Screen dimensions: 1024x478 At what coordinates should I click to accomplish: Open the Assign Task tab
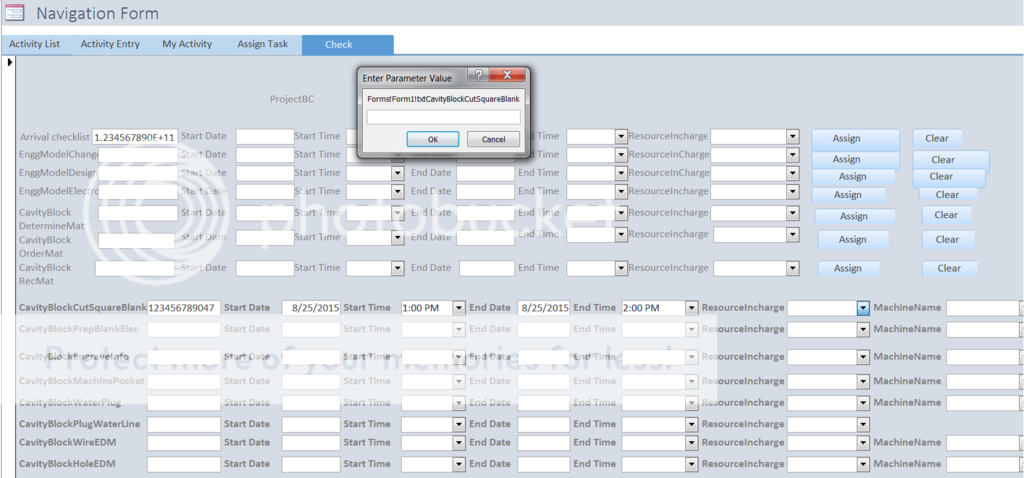[x=262, y=44]
